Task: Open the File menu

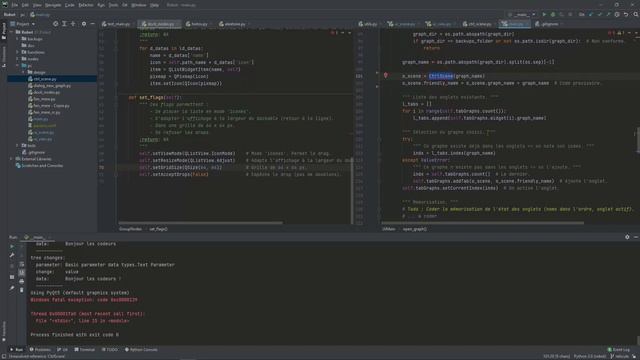Action: 15,5
